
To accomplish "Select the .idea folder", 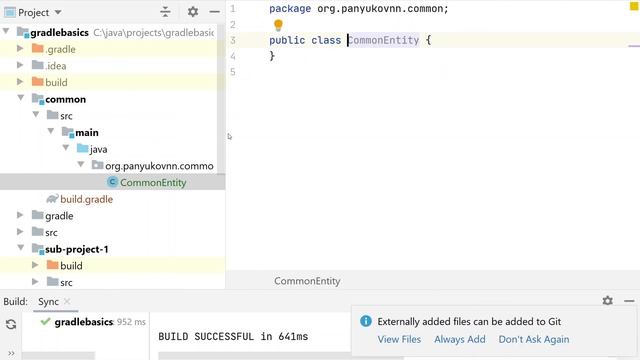I will click(x=56, y=66).
